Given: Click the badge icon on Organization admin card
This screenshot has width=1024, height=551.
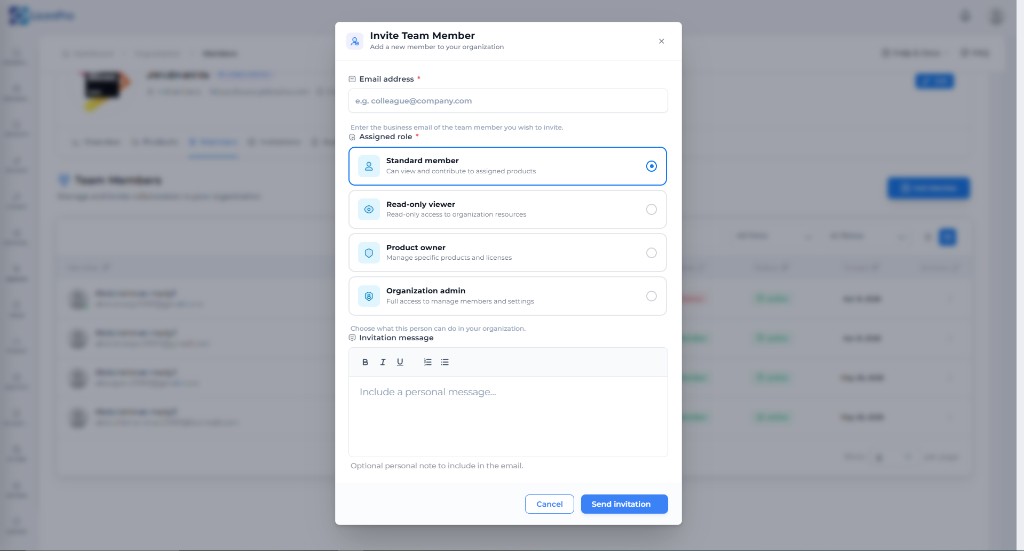Looking at the screenshot, I should pos(368,296).
